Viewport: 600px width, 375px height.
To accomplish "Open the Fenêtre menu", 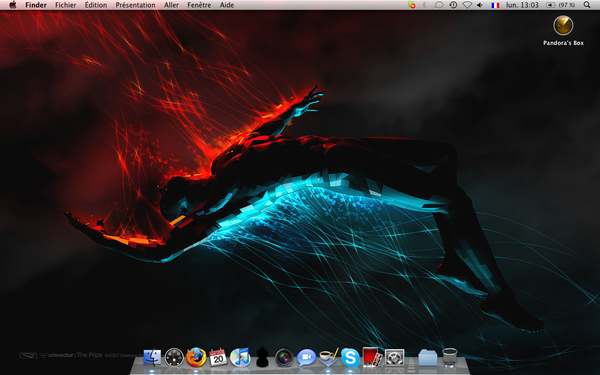I will click(199, 5).
